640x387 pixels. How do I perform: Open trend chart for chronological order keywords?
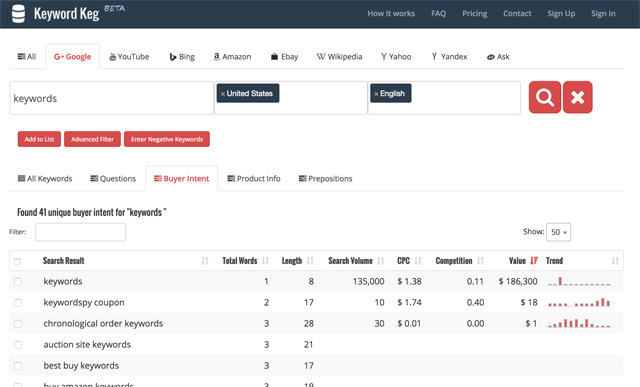tap(579, 323)
